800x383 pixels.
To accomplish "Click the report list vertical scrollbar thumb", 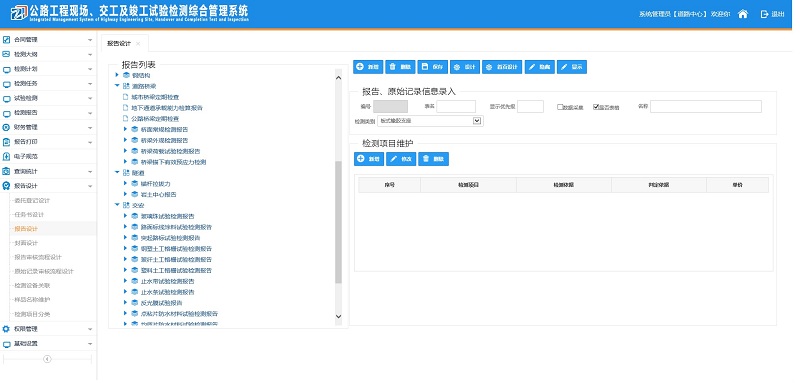I will point(338,222).
